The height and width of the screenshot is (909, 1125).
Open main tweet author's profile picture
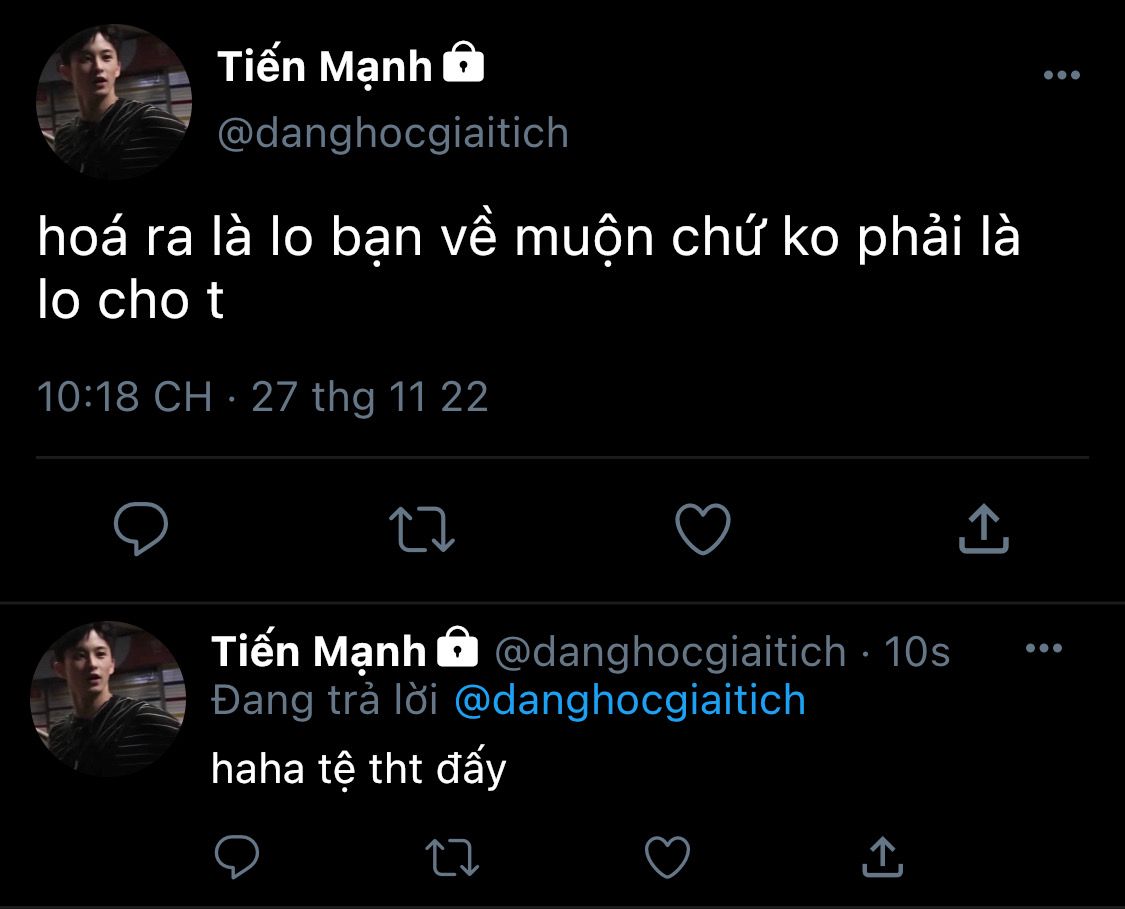pyautogui.click(x=113, y=101)
